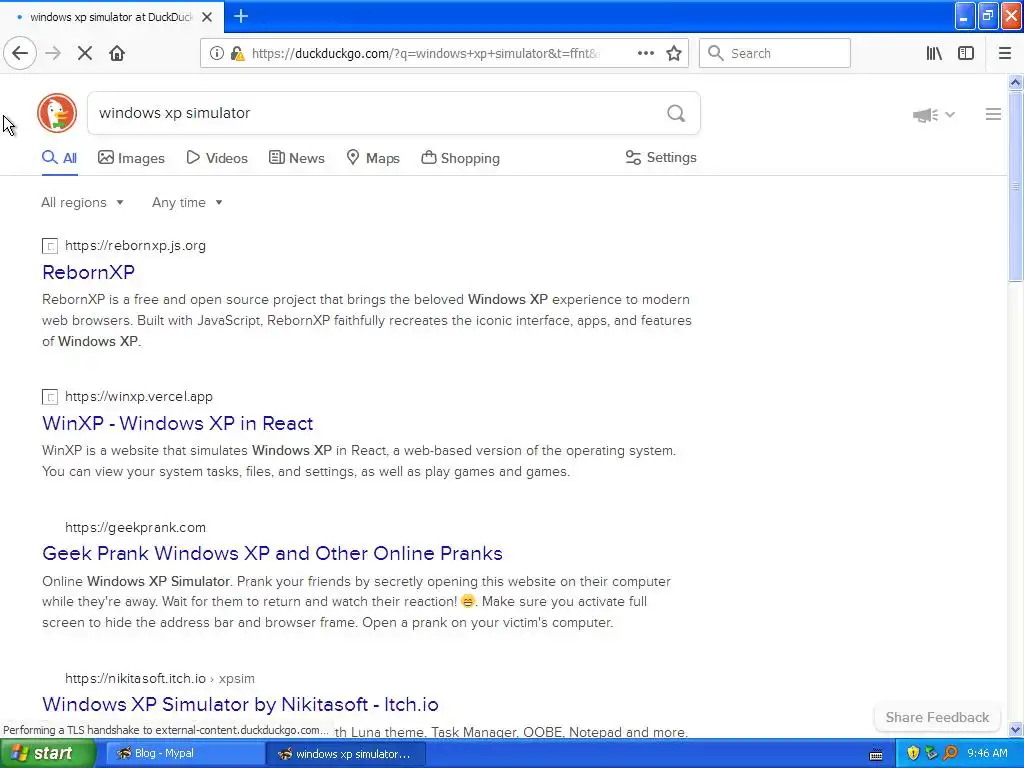Open WinXP - Windows XP in React link

pos(178,423)
